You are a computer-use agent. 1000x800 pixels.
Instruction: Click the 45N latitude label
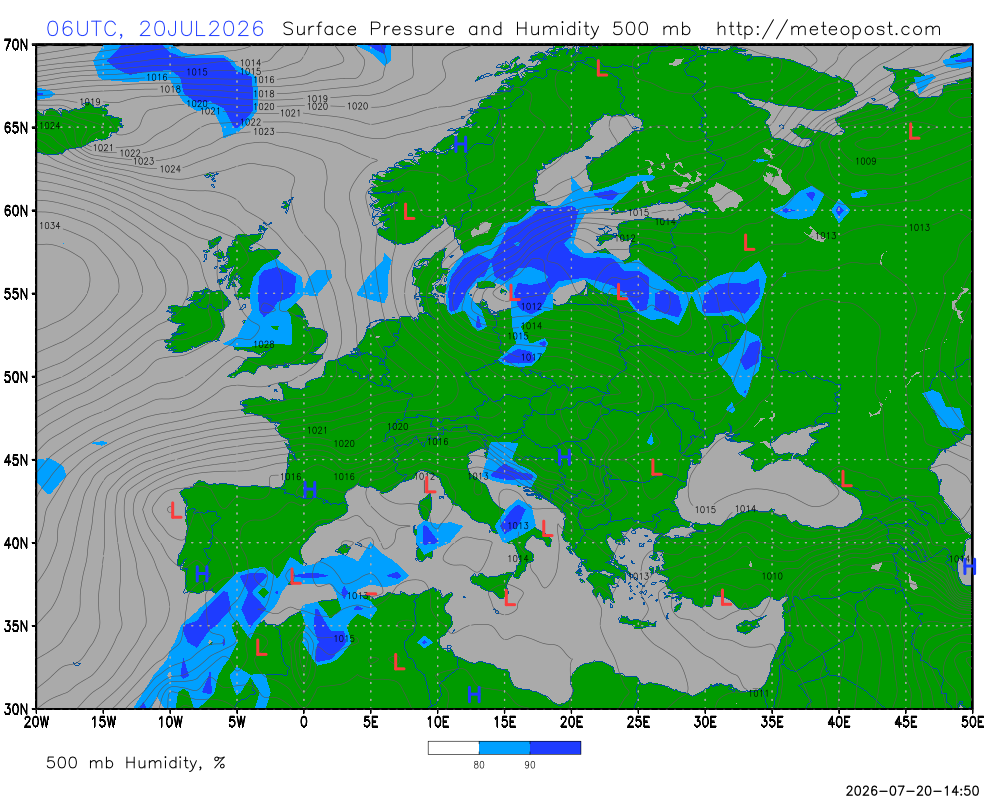16,460
